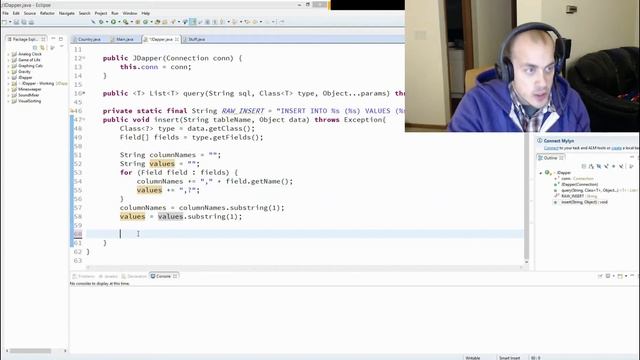This screenshot has height=360, width=640.
Task: Open the Source menu
Action: (30, 13)
